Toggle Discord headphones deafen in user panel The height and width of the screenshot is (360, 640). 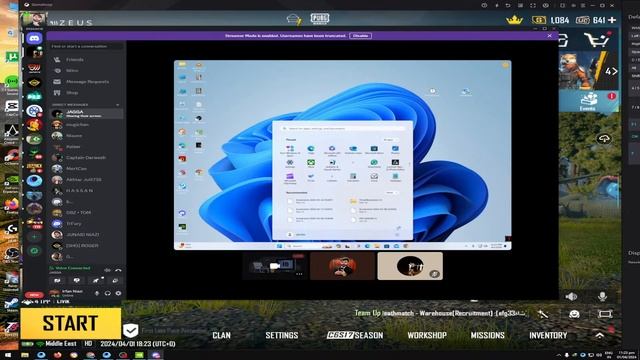coord(108,293)
